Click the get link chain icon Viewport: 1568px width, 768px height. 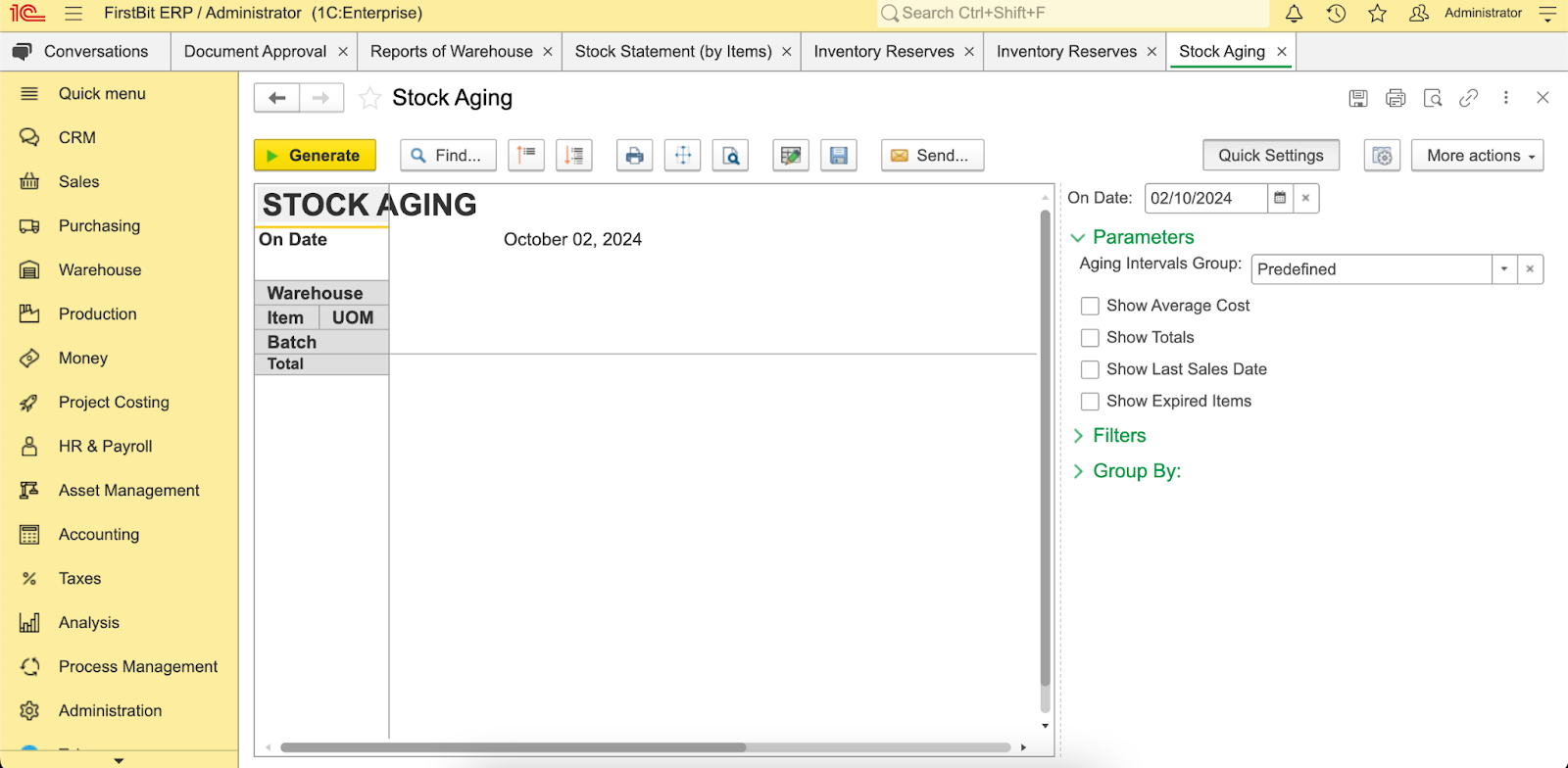pyautogui.click(x=1468, y=98)
